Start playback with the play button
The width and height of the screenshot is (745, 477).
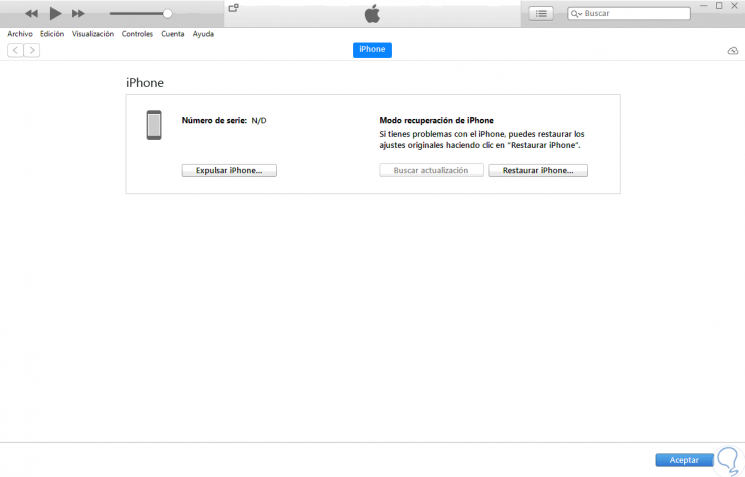pos(55,13)
